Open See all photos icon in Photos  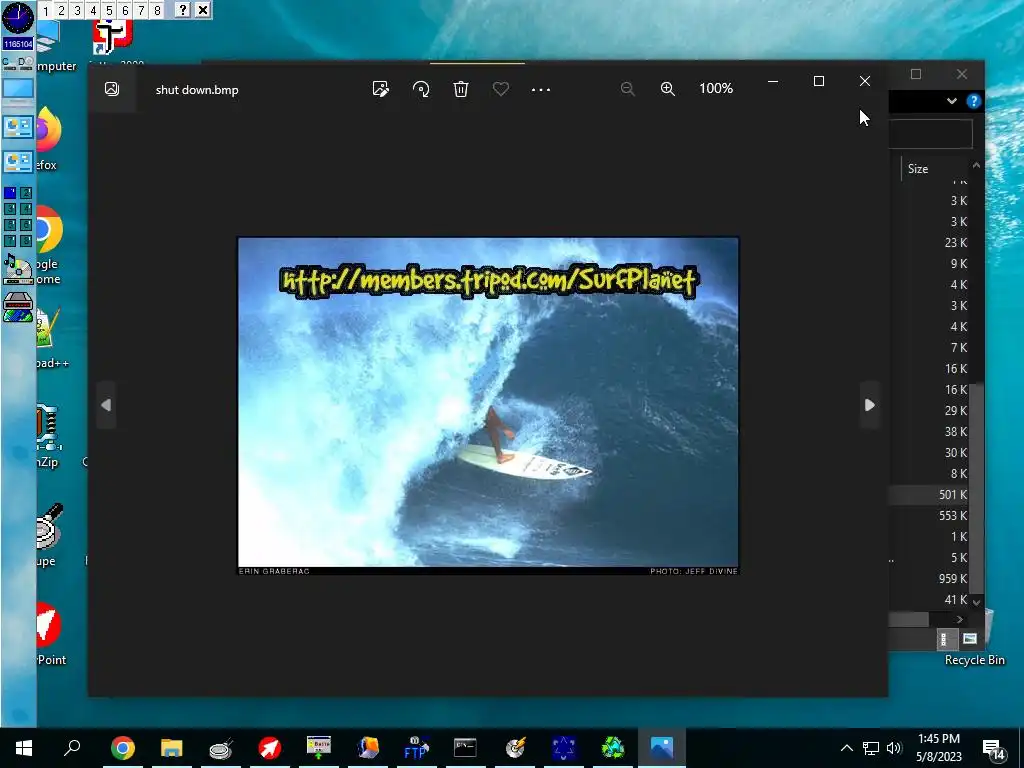point(112,89)
